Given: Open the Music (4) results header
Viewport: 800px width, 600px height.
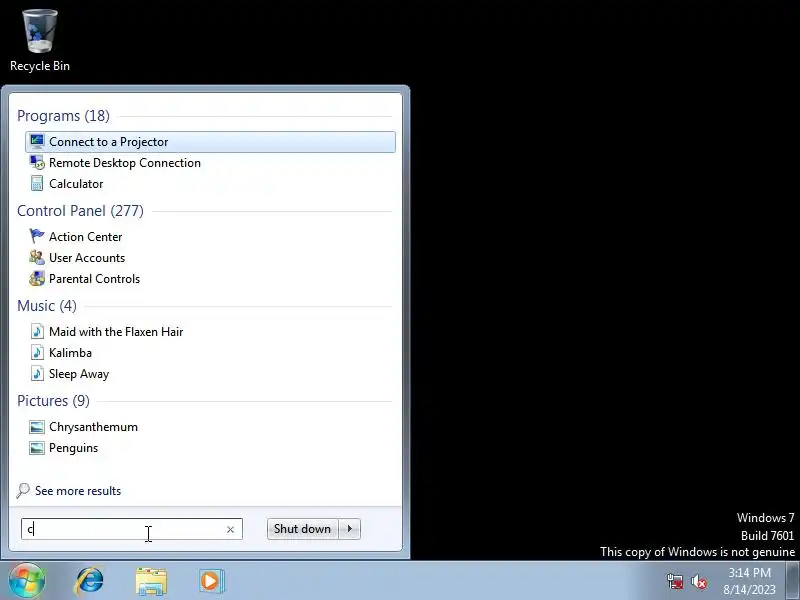Looking at the screenshot, I should (x=47, y=306).
